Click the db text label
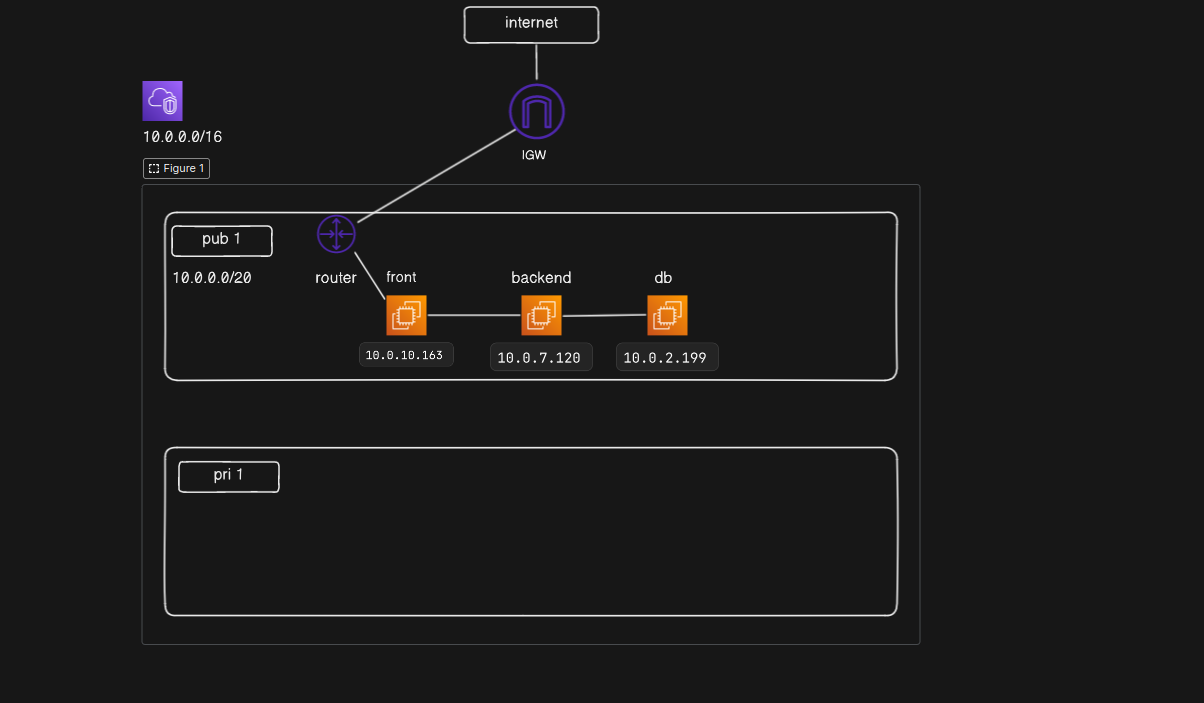The height and width of the screenshot is (703, 1204). [x=663, y=278]
